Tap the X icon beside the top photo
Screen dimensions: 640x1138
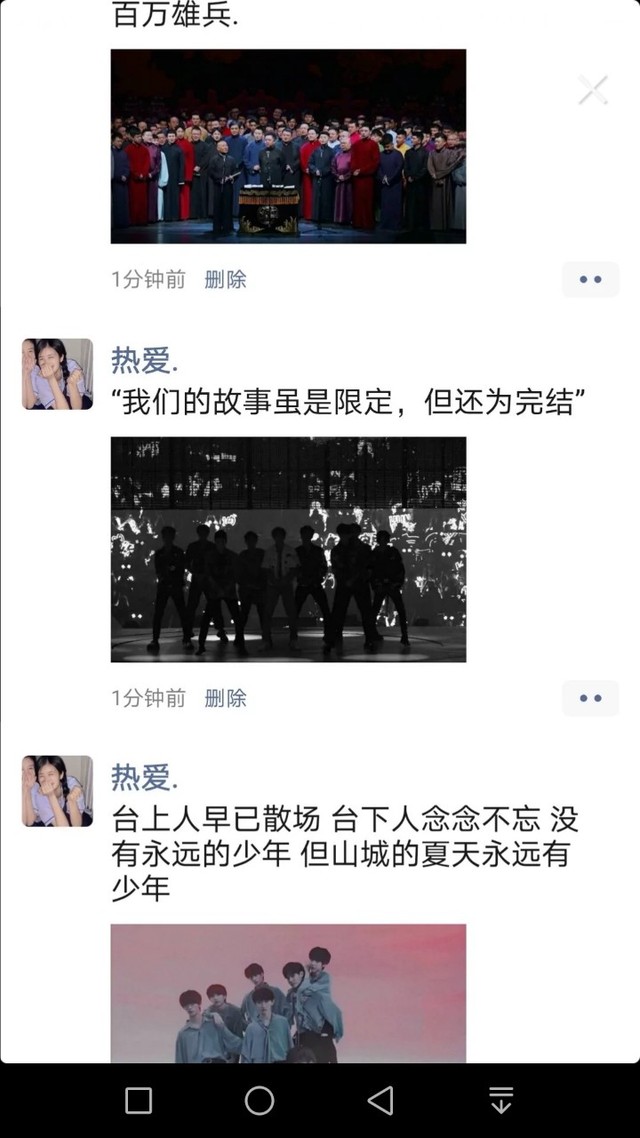[x=593, y=90]
